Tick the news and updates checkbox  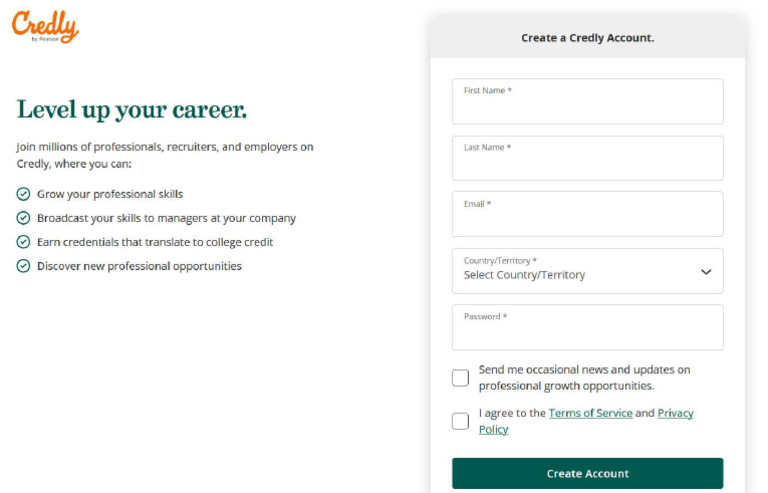pyautogui.click(x=460, y=378)
